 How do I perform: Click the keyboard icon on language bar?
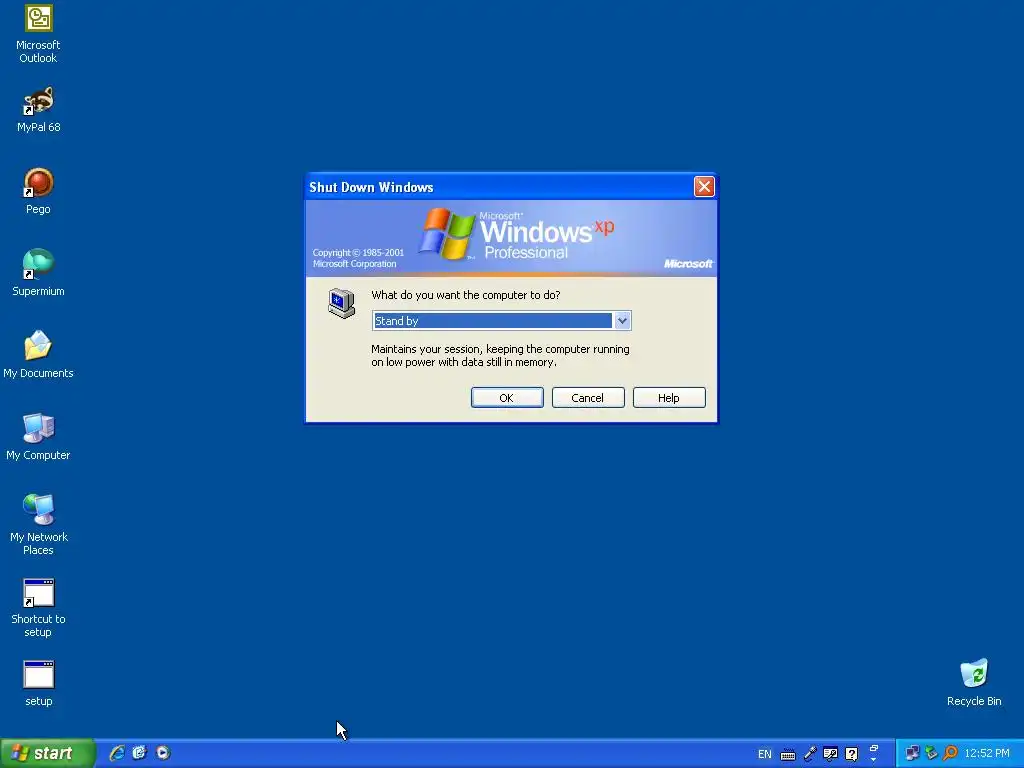[x=788, y=755]
